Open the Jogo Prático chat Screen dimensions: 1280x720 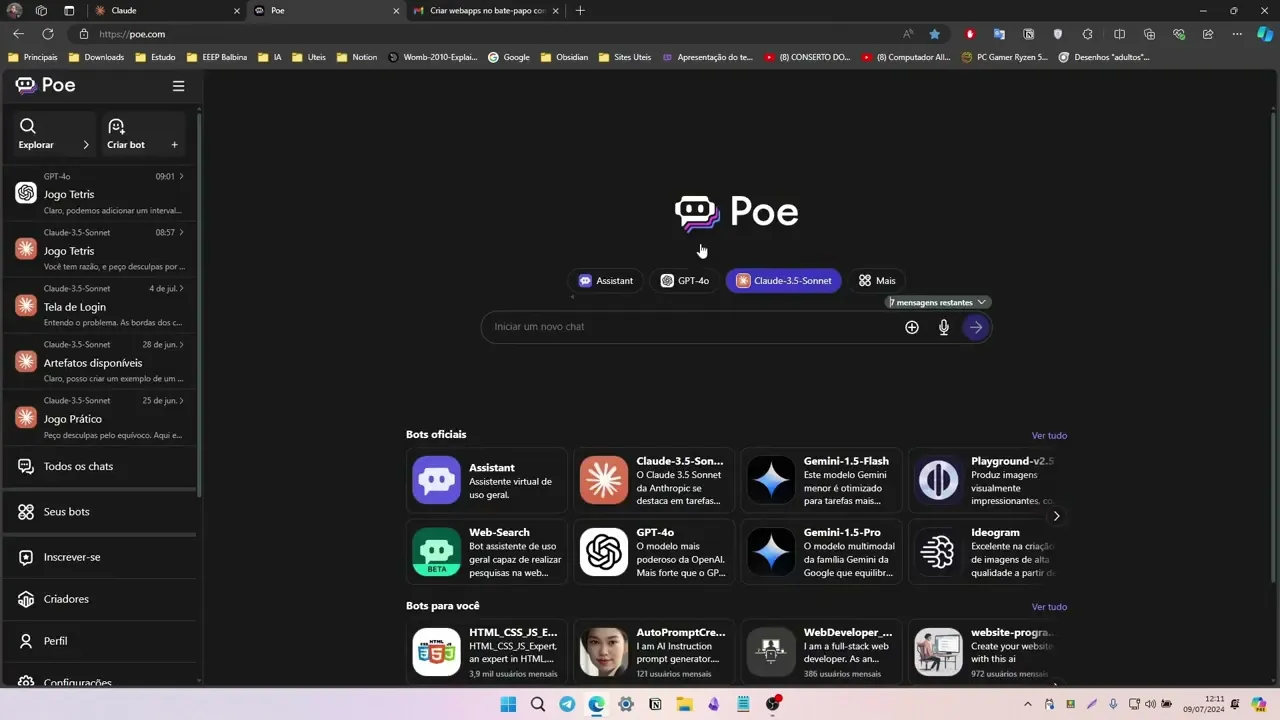point(100,417)
